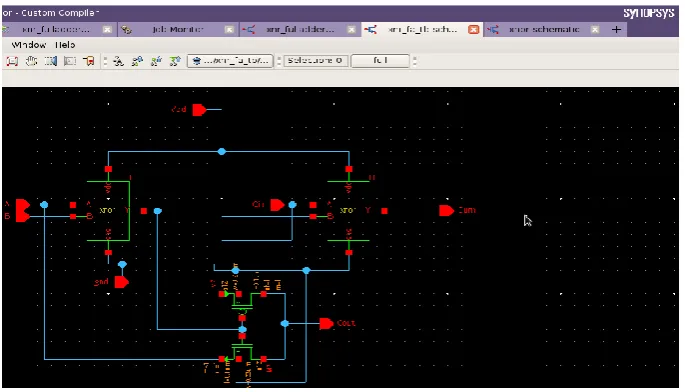Image resolution: width=685 pixels, height=392 pixels.
Task: Select the hand pan tool
Action: [x=31, y=61]
